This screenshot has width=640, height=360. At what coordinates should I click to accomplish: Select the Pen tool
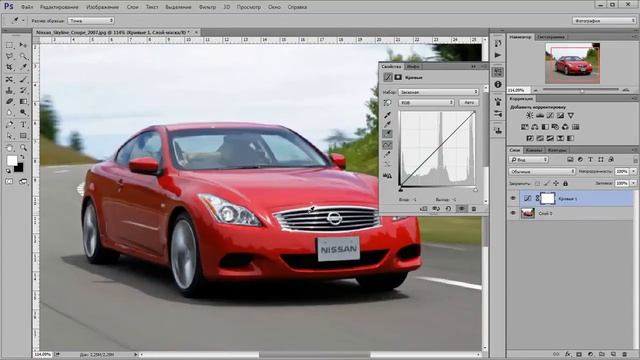tap(9, 124)
